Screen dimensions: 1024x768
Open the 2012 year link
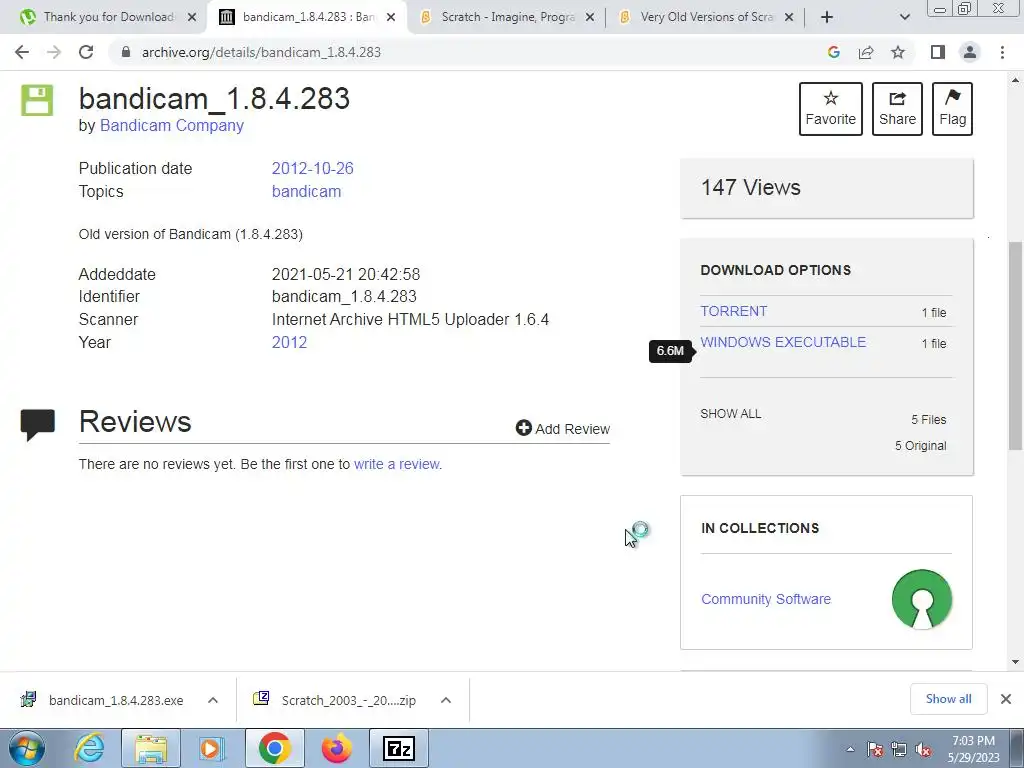[289, 342]
